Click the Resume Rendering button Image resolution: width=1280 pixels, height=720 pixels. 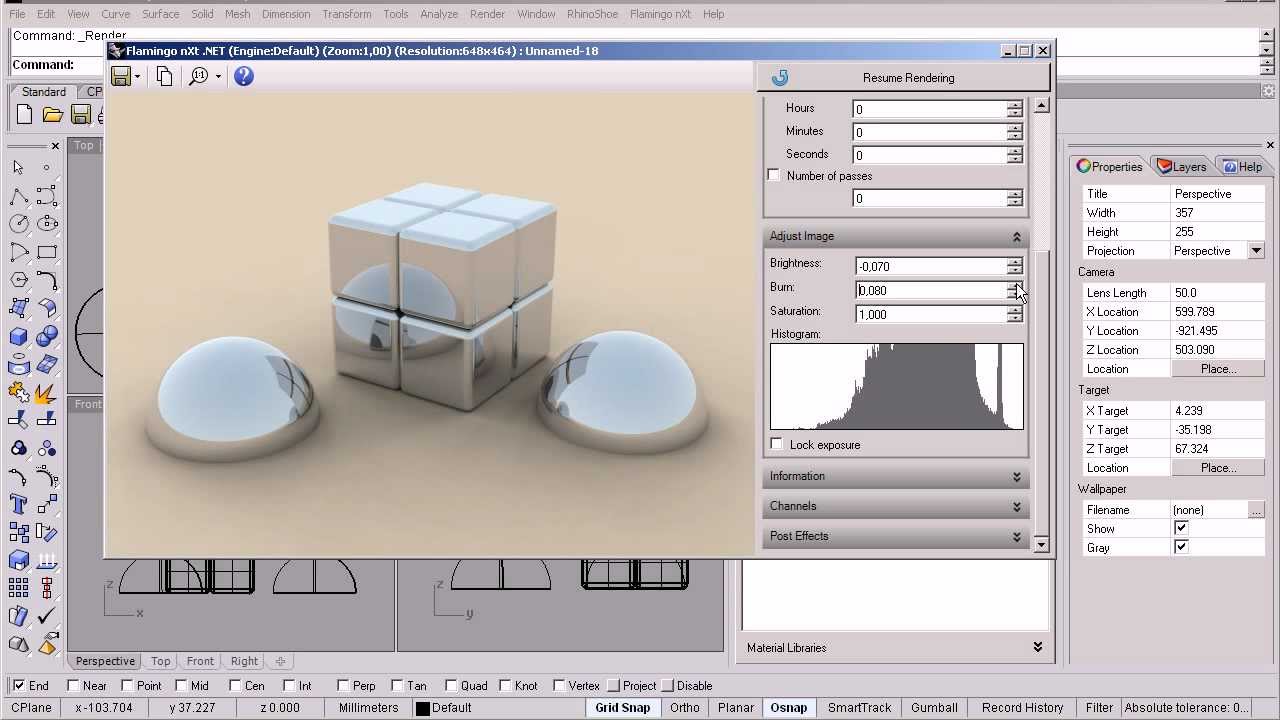[x=904, y=78]
